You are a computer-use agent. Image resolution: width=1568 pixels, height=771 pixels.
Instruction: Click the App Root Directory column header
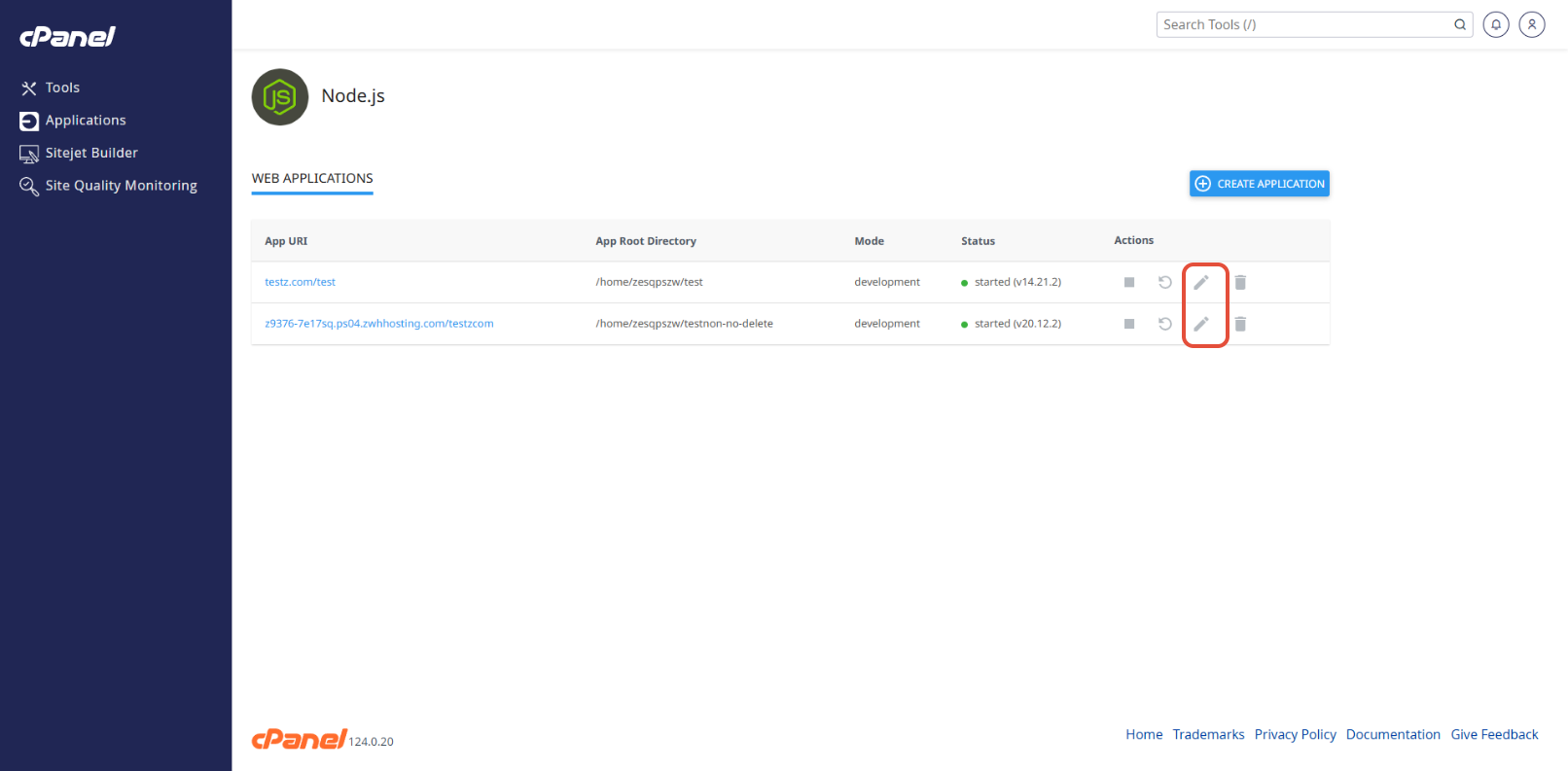coord(646,241)
